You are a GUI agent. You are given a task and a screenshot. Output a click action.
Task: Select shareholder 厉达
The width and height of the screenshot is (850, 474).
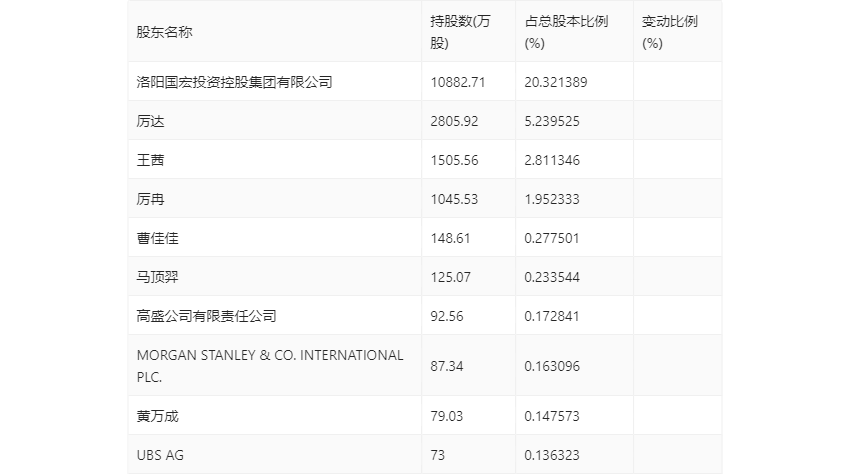(150, 121)
